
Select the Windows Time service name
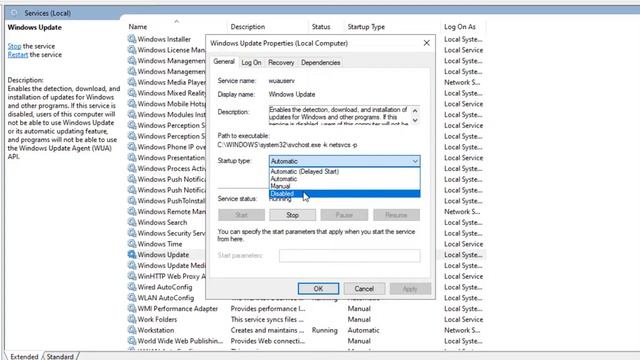pyautogui.click(x=160, y=244)
